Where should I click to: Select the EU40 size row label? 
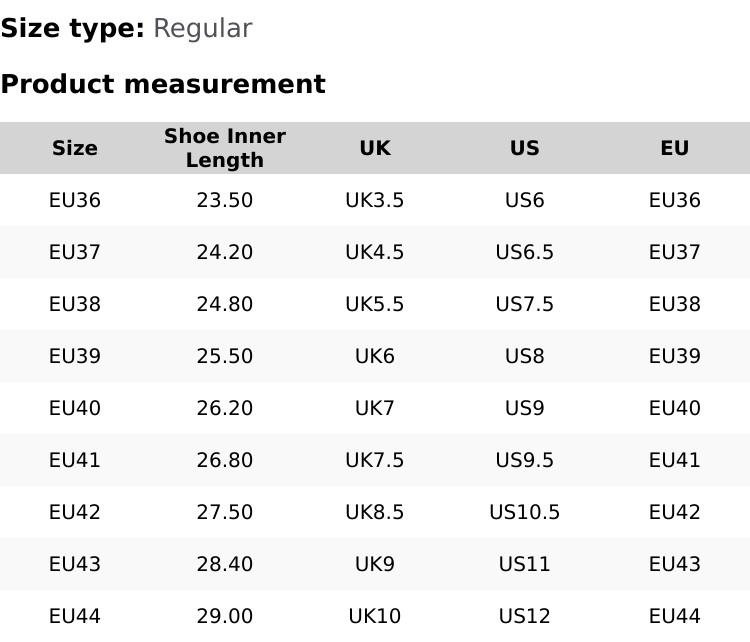point(75,408)
